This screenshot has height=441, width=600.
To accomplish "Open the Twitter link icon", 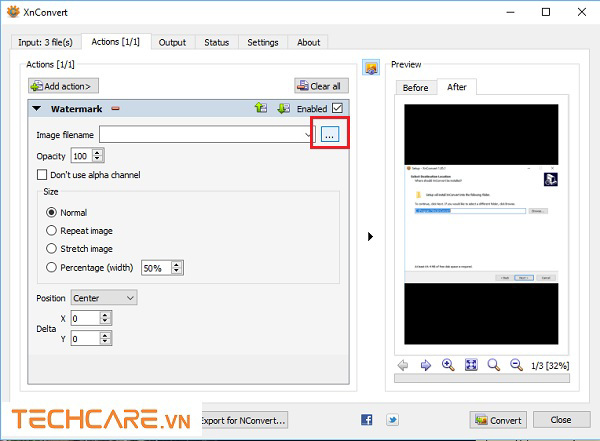I will pos(392,420).
